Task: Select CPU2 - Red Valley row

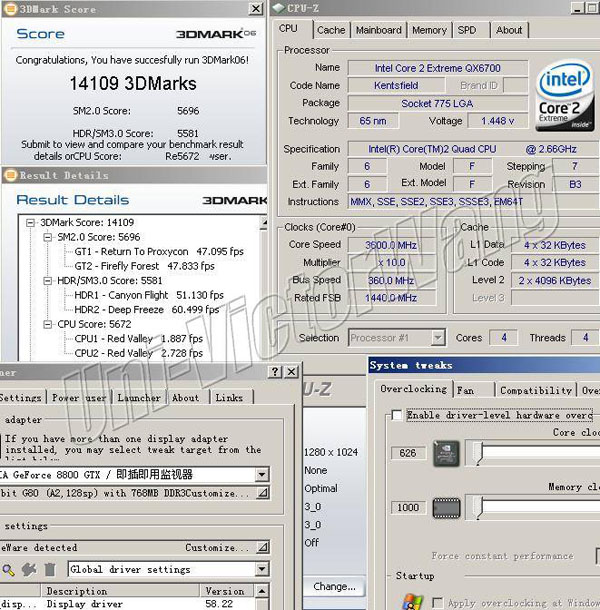Action: tap(139, 353)
